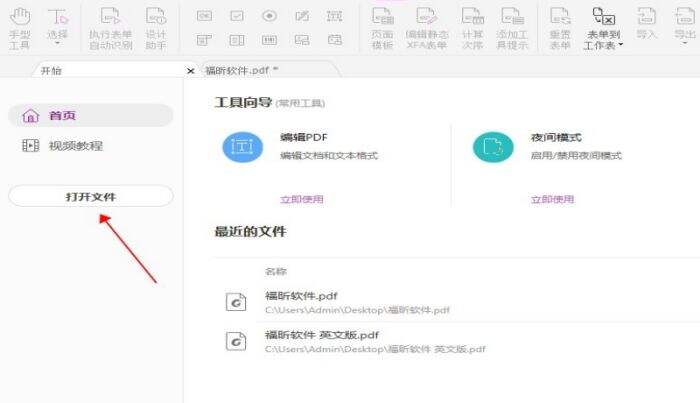Screen dimensions: 700x403
Task: Set calculation order (计算次序)
Action: pos(473,28)
